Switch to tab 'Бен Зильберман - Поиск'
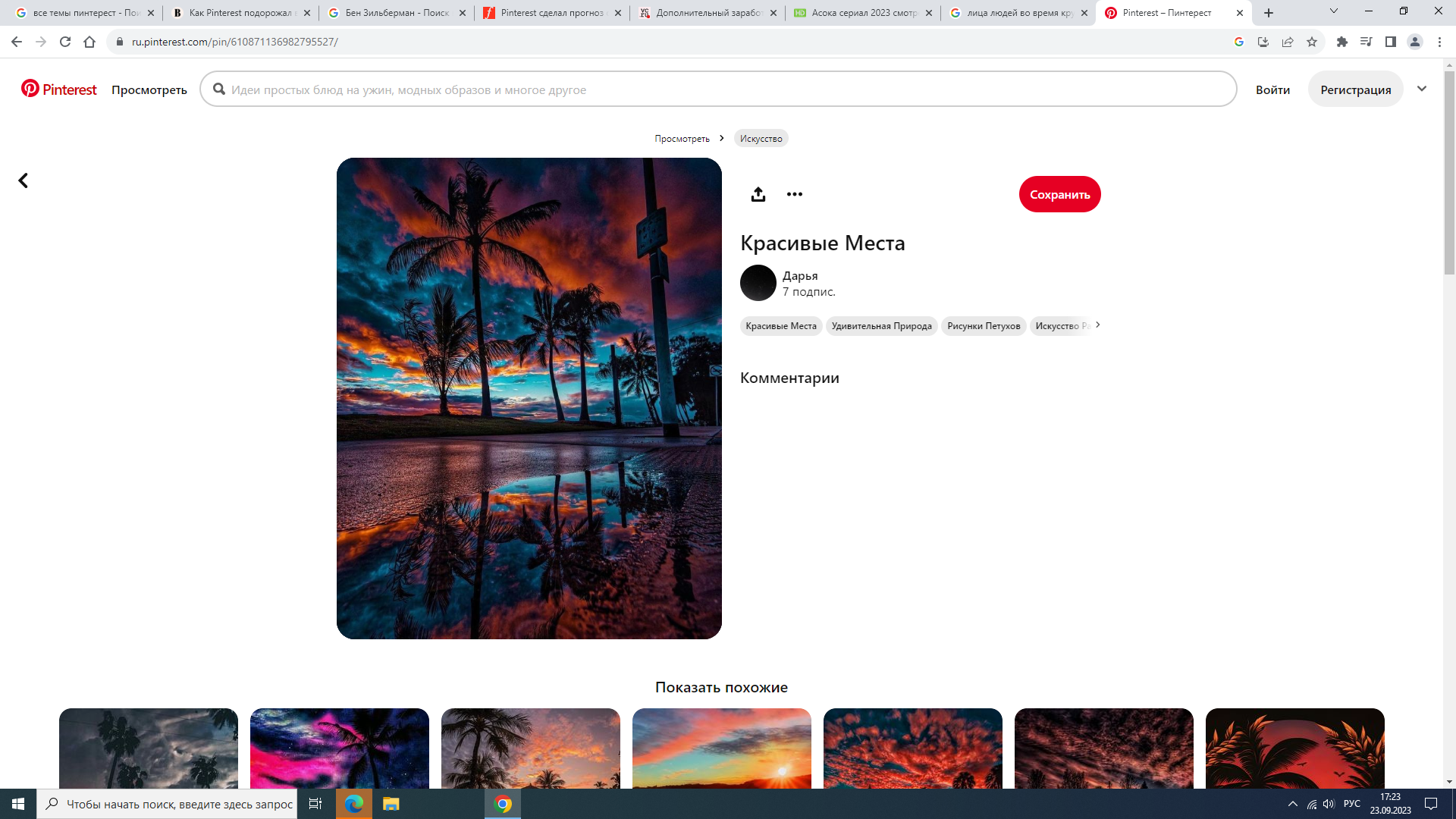This screenshot has width=1456, height=819. pyautogui.click(x=397, y=13)
